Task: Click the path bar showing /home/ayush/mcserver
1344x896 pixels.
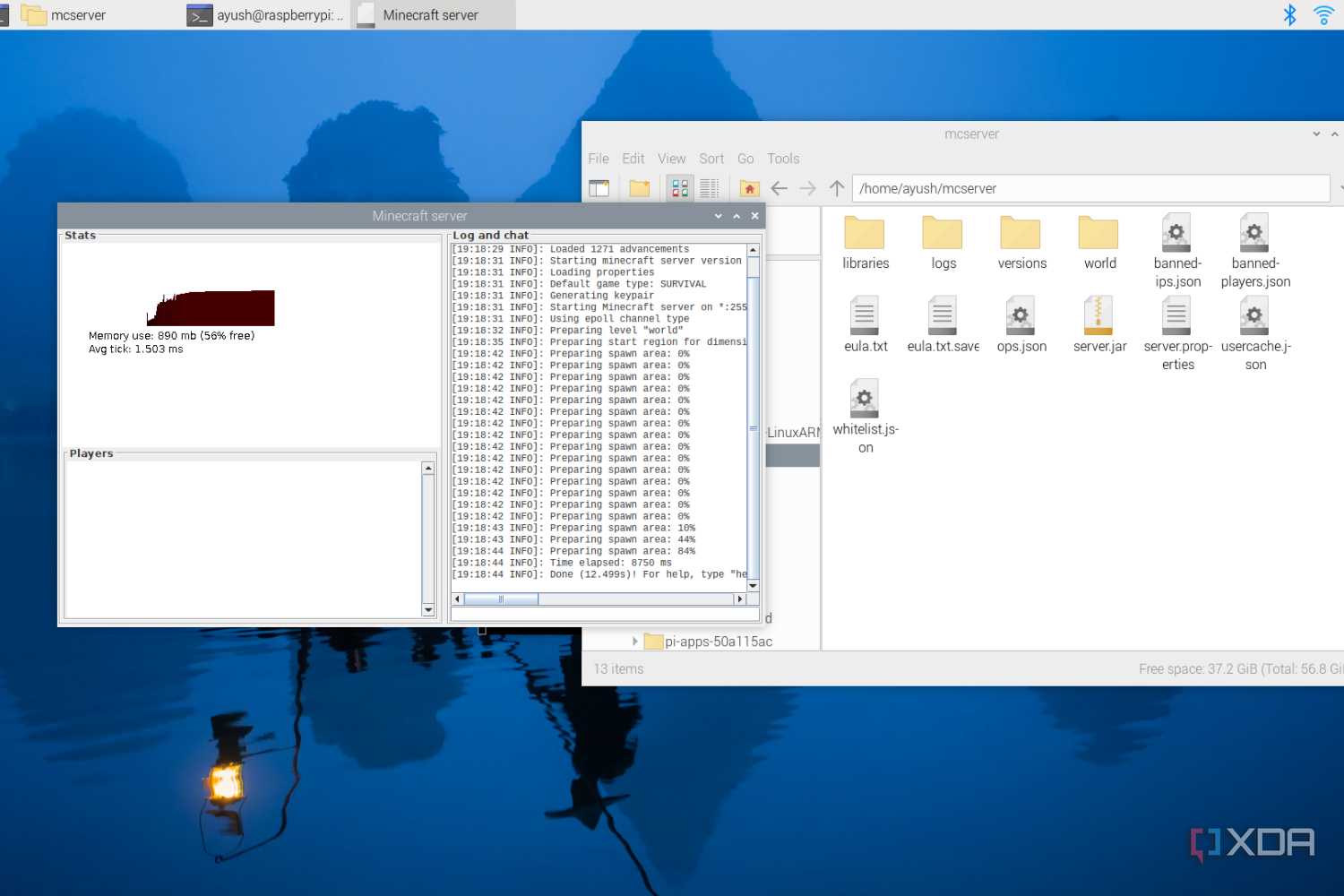Action: click(1090, 188)
